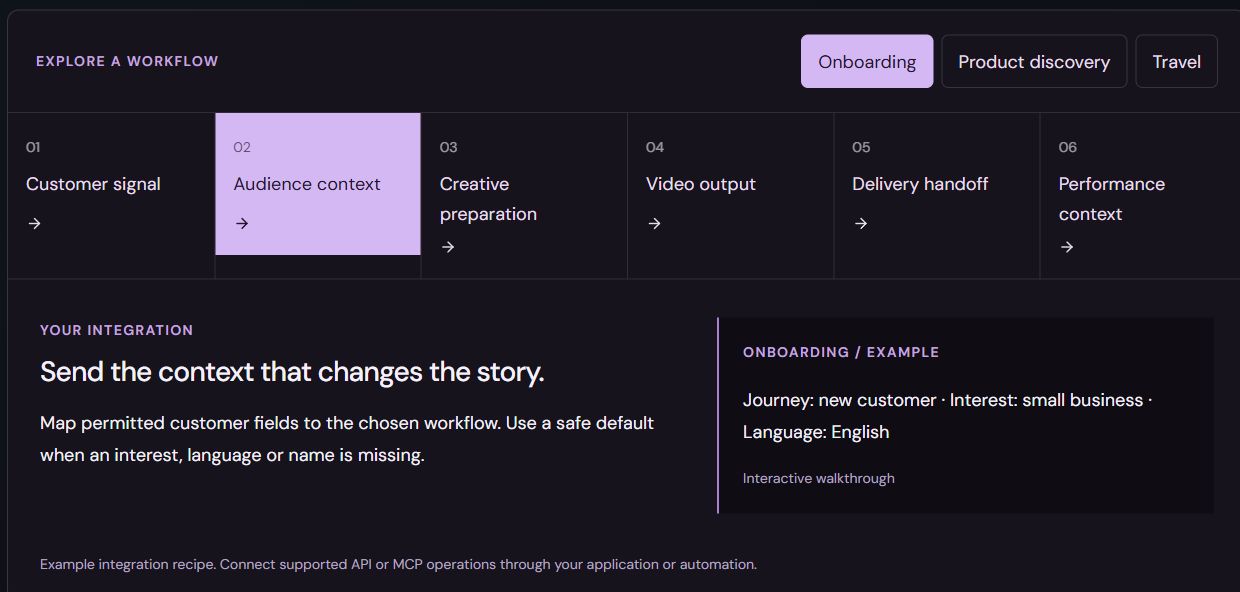The width and height of the screenshot is (1240, 592).
Task: Open step 01 Customer signal
Action: (111, 195)
